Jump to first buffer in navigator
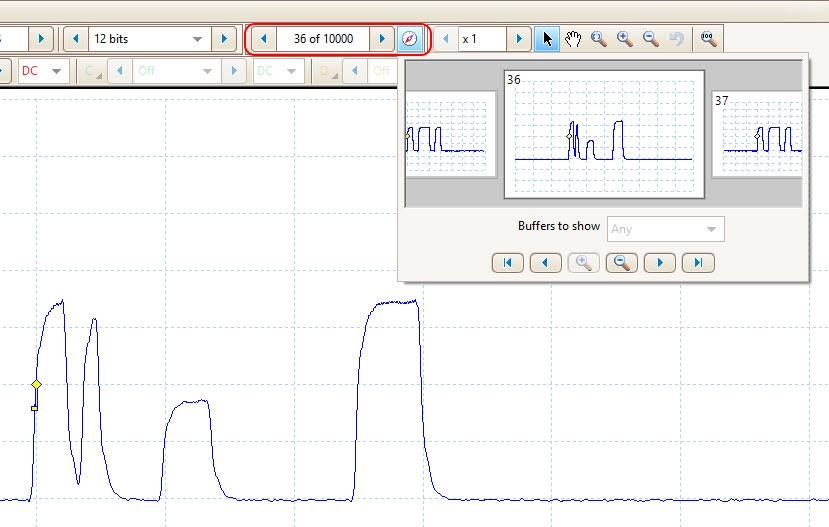The width and height of the screenshot is (829, 527). click(x=508, y=263)
